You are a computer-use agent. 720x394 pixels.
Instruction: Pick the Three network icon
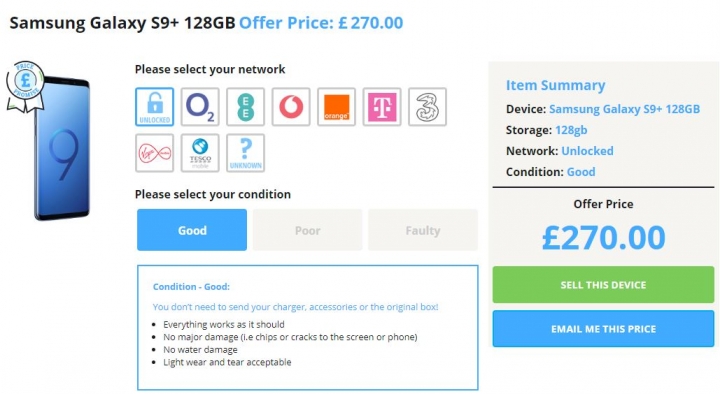tap(428, 107)
